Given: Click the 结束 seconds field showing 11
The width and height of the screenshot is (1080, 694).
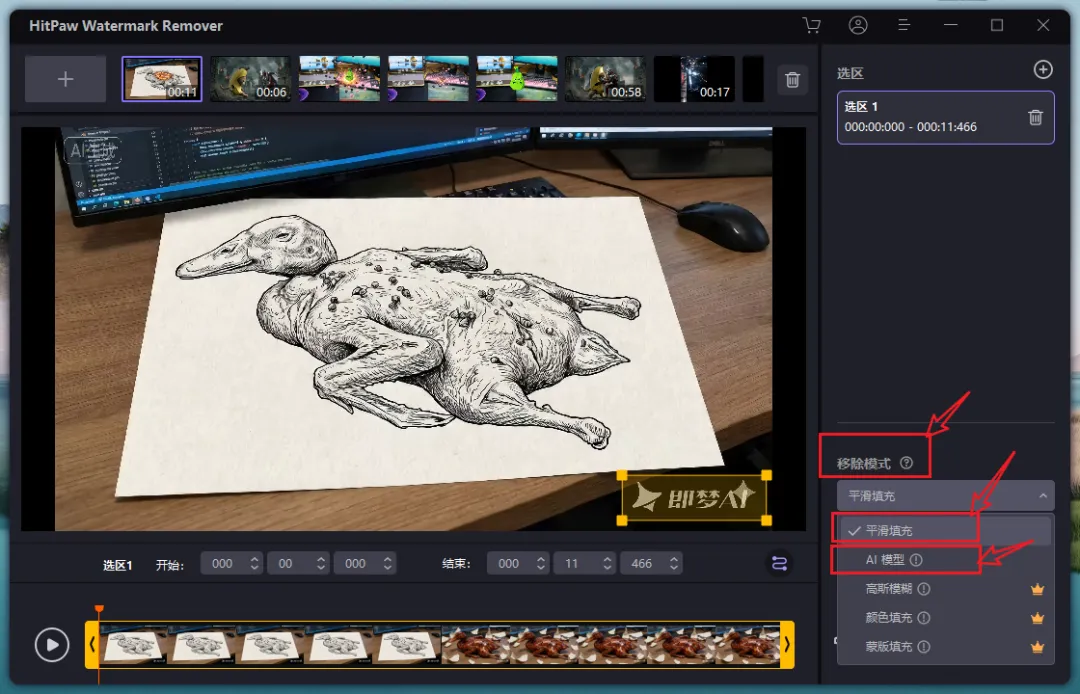Looking at the screenshot, I should click(x=584, y=563).
